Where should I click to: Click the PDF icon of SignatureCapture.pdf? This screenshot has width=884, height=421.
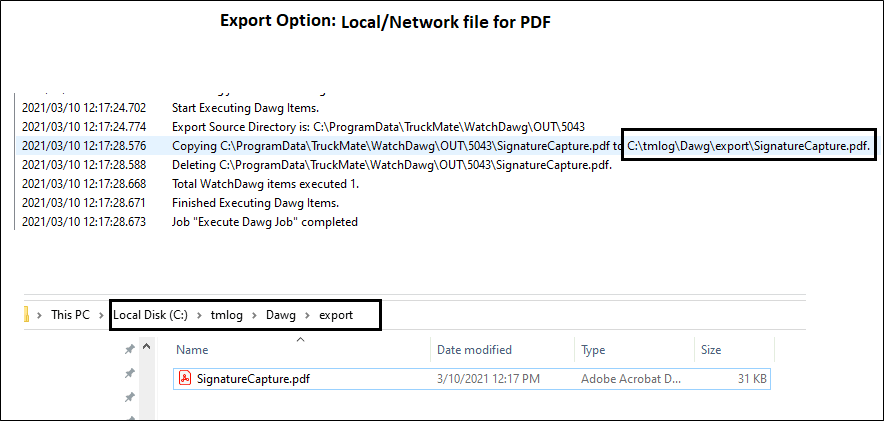pos(184,379)
